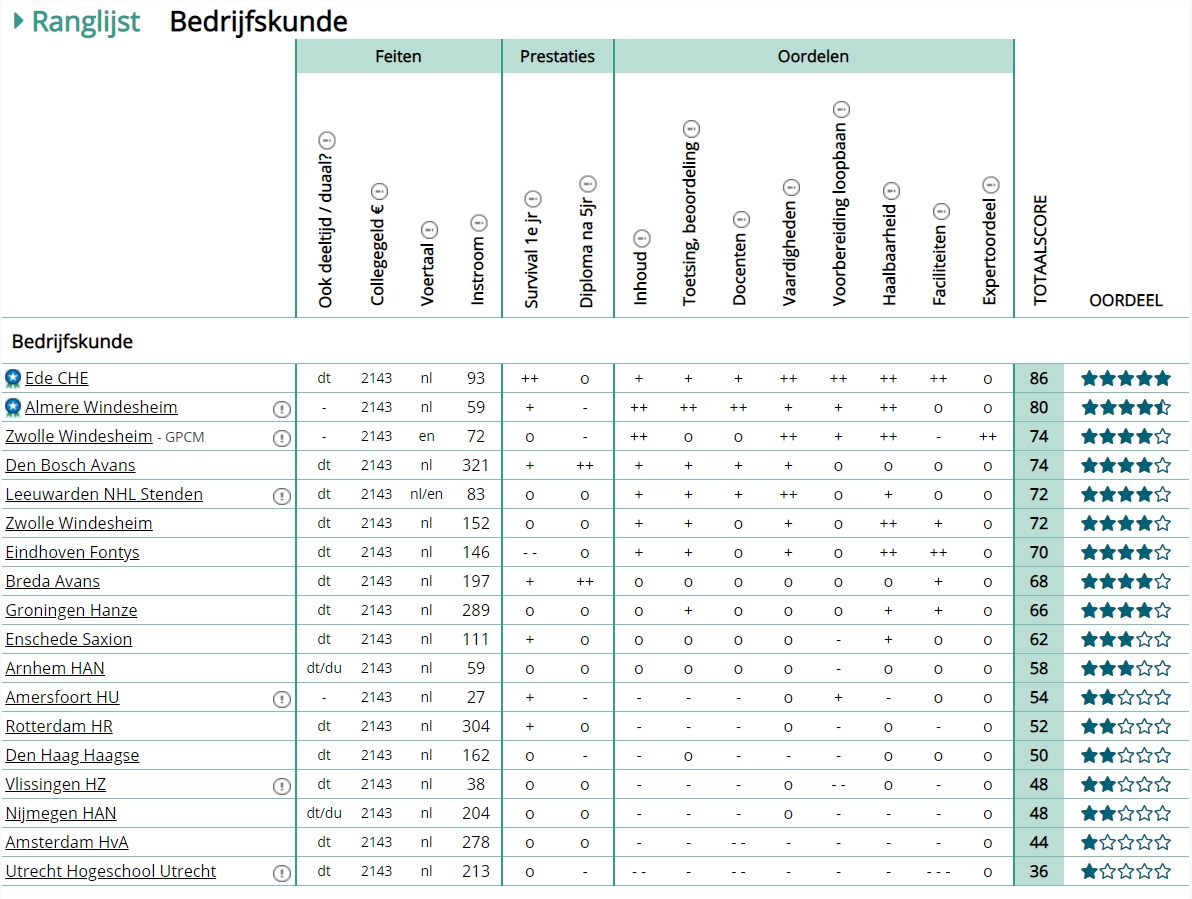Open the Utrecht Hogeschool Utrecht link
Screen dimensions: 1192x899
pos(111,871)
